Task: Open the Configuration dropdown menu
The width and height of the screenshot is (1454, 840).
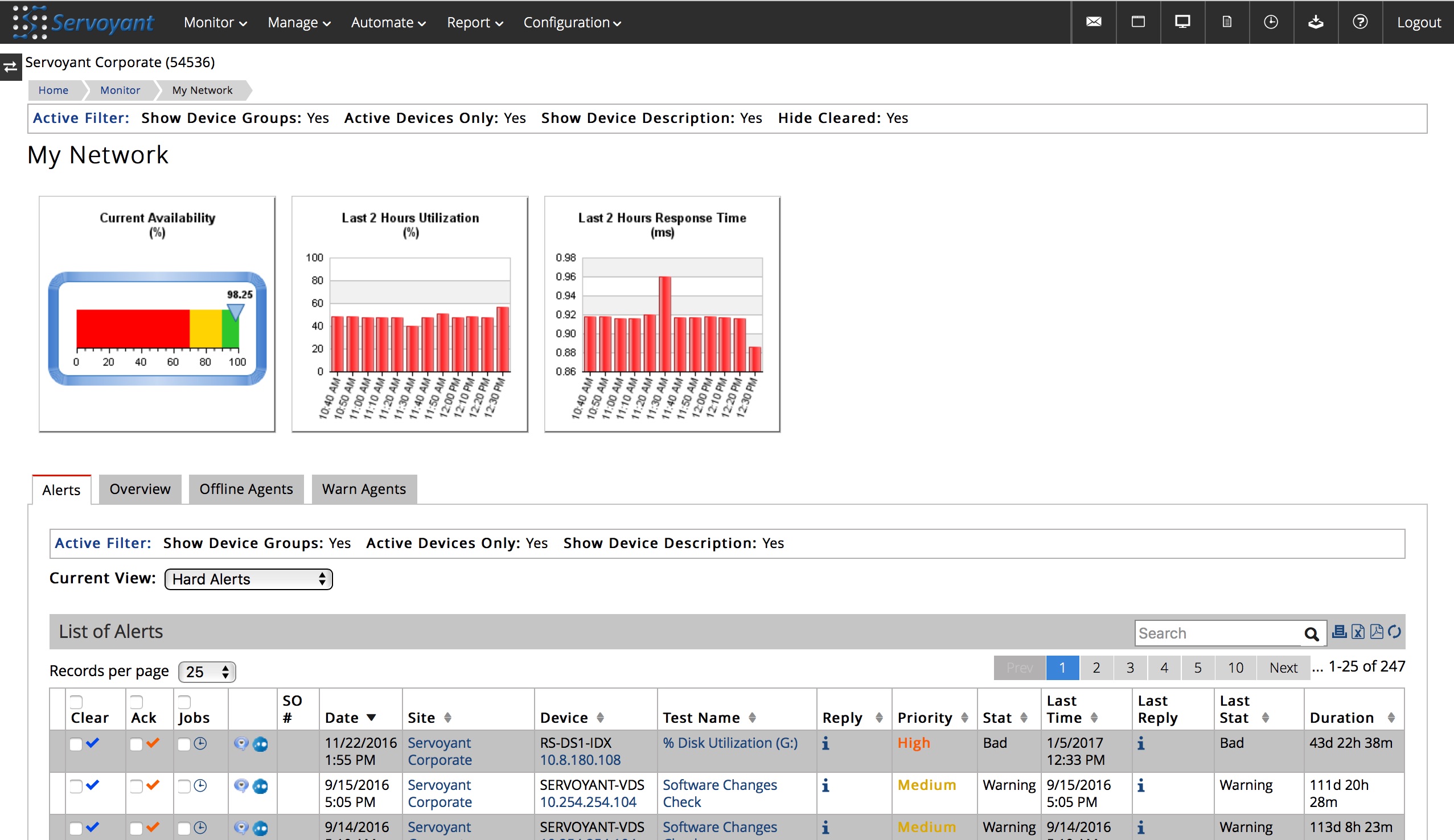Action: (x=572, y=23)
